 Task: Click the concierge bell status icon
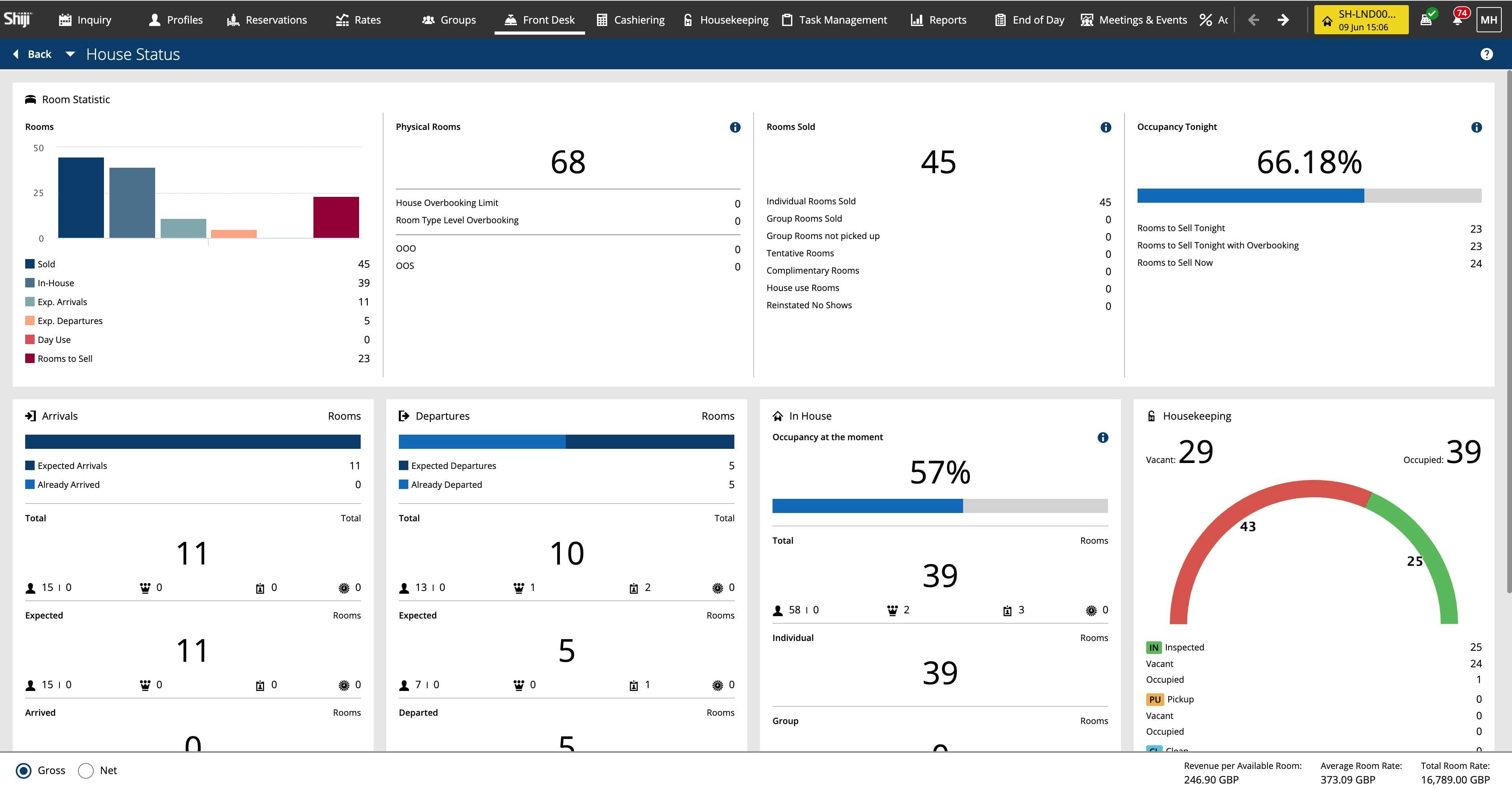point(1426,20)
